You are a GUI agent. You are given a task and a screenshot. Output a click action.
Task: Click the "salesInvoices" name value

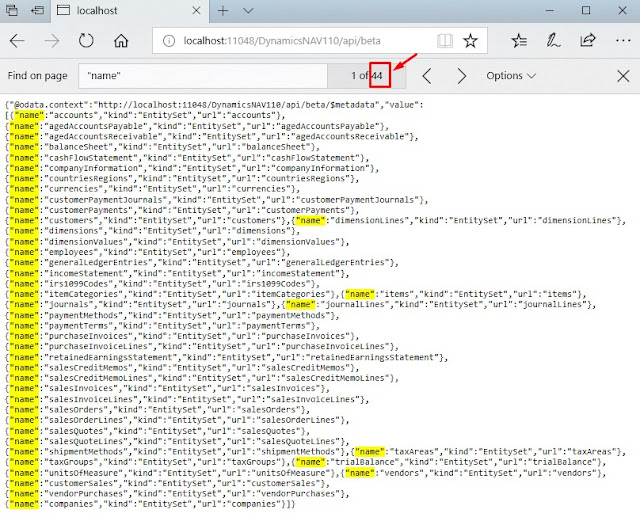point(84,389)
